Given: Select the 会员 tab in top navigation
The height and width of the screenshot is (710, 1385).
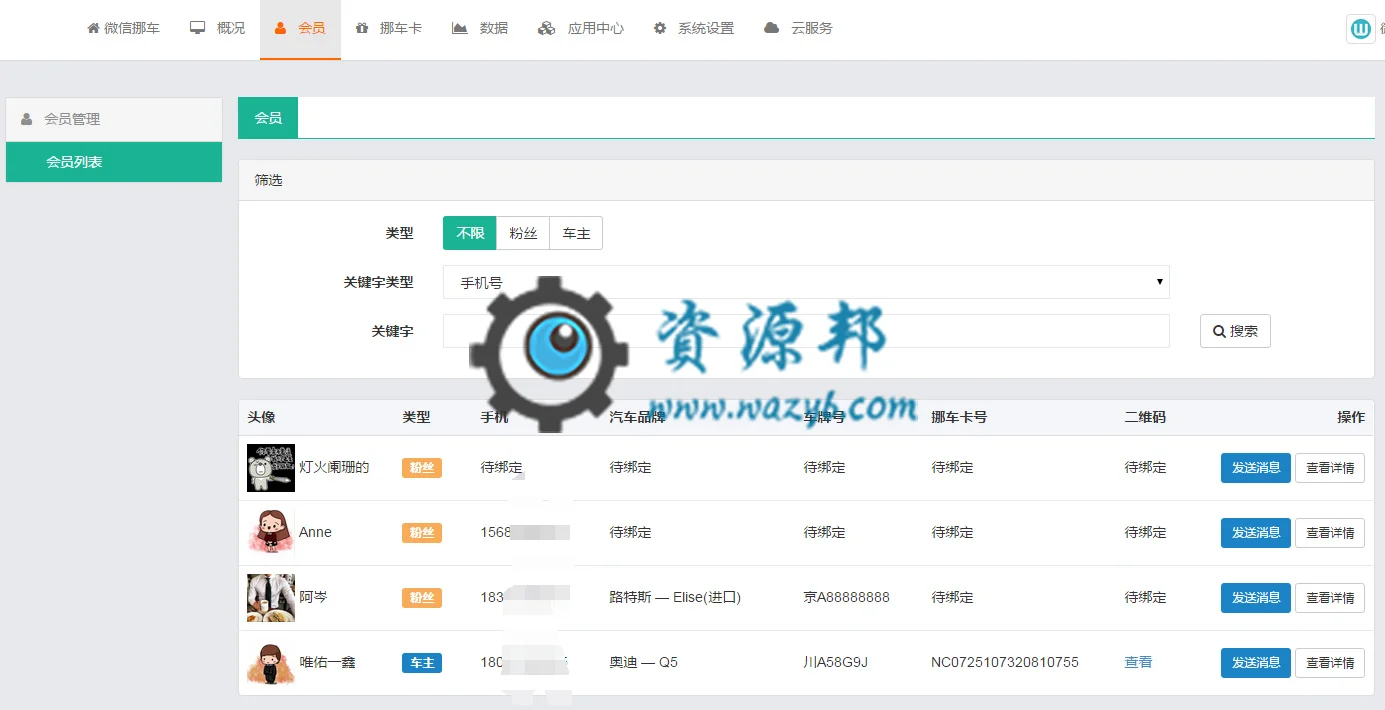Looking at the screenshot, I should pyautogui.click(x=300, y=28).
